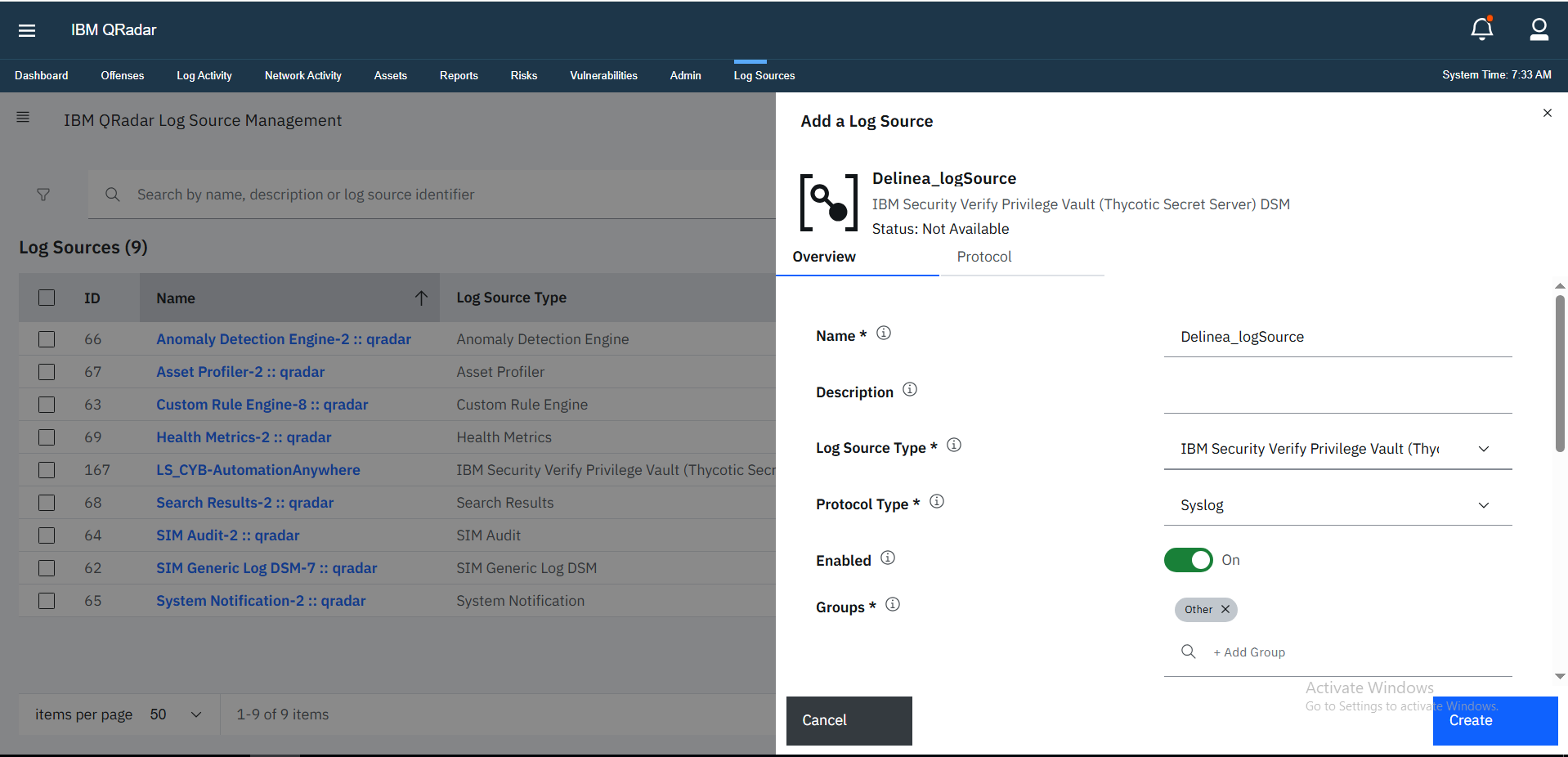Viewport: 1568px width, 757px height.
Task: Remove the Other group tag
Action: (x=1225, y=610)
